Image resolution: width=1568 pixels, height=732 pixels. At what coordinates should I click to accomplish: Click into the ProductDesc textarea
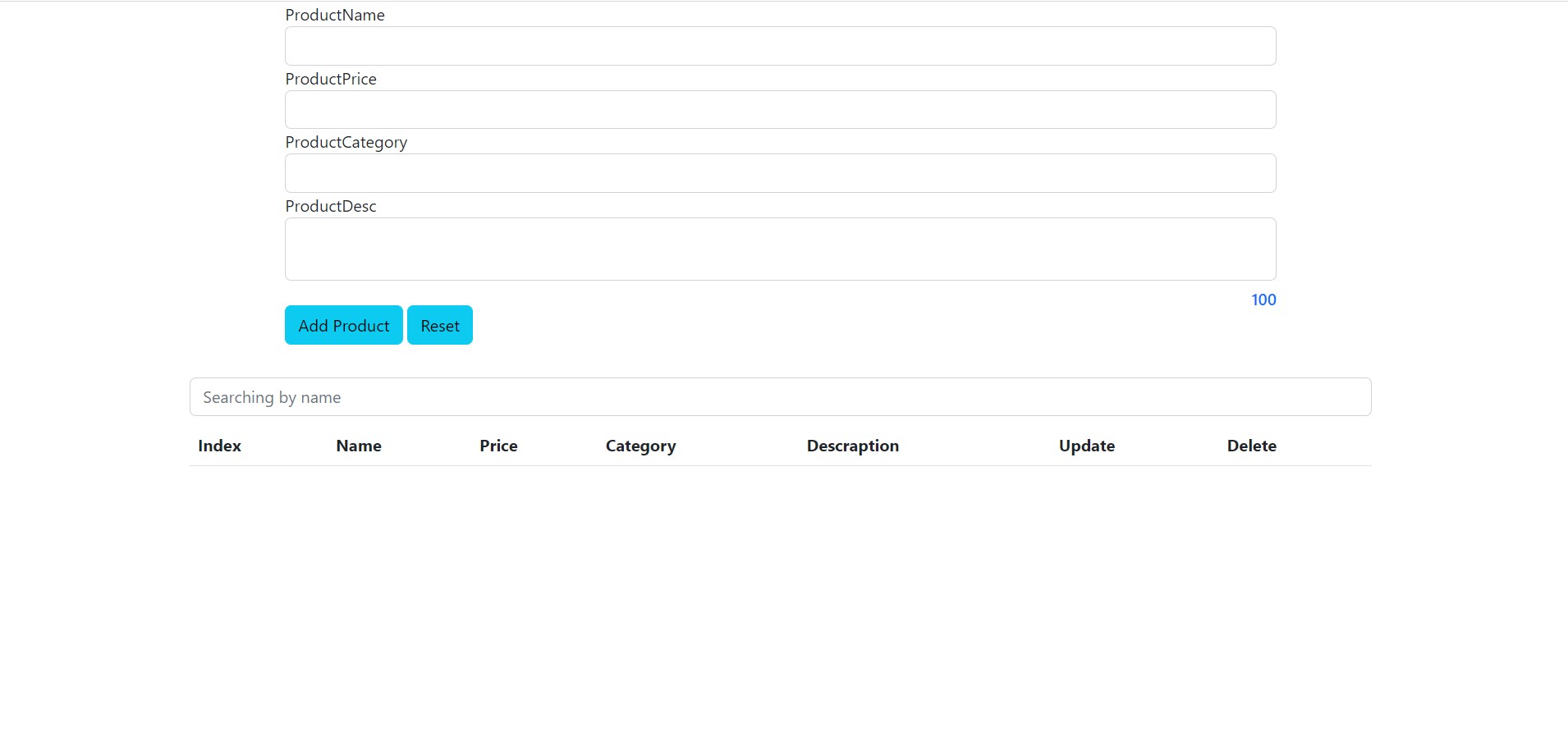[780, 249]
